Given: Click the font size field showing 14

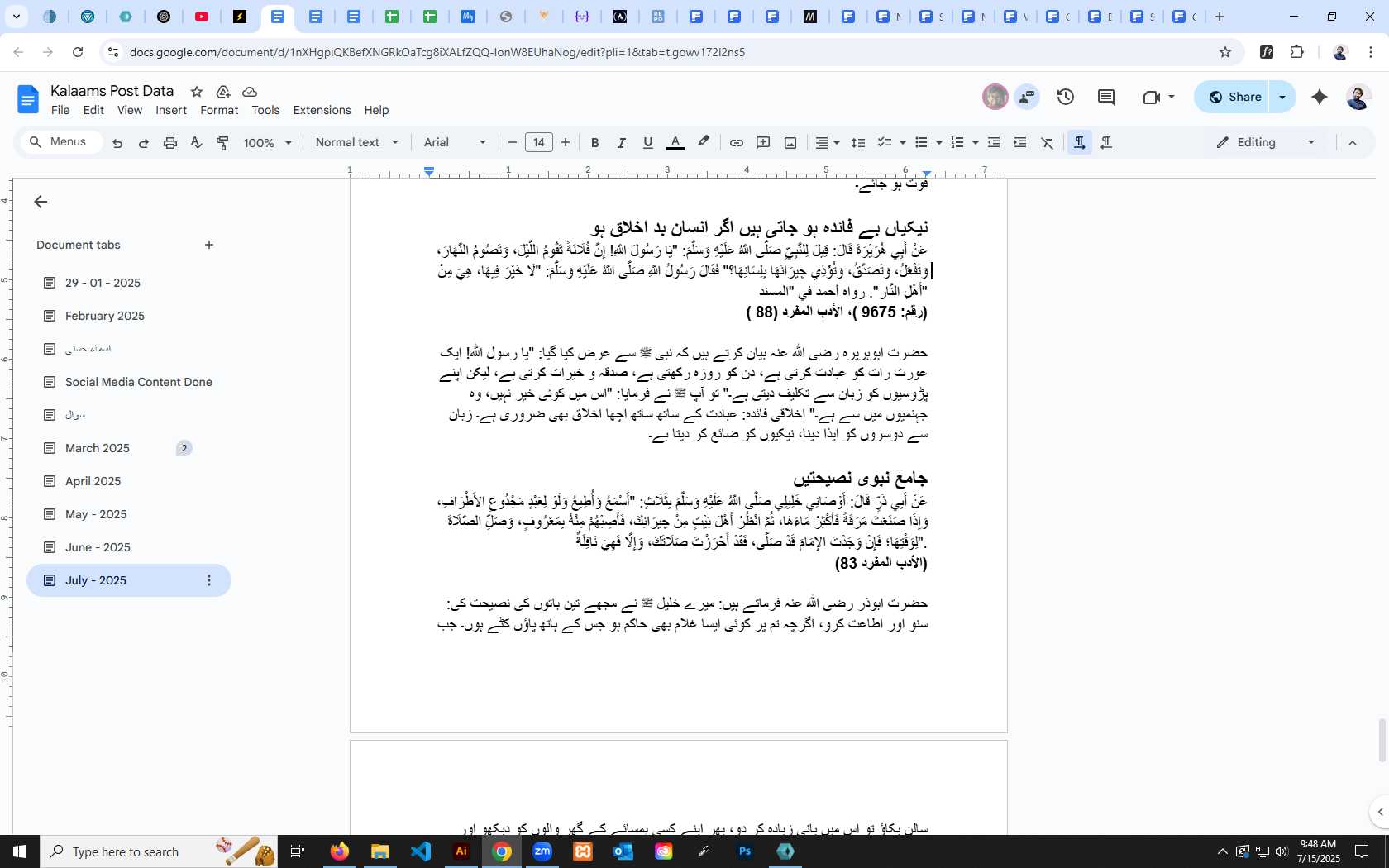Looking at the screenshot, I should pos(539,143).
